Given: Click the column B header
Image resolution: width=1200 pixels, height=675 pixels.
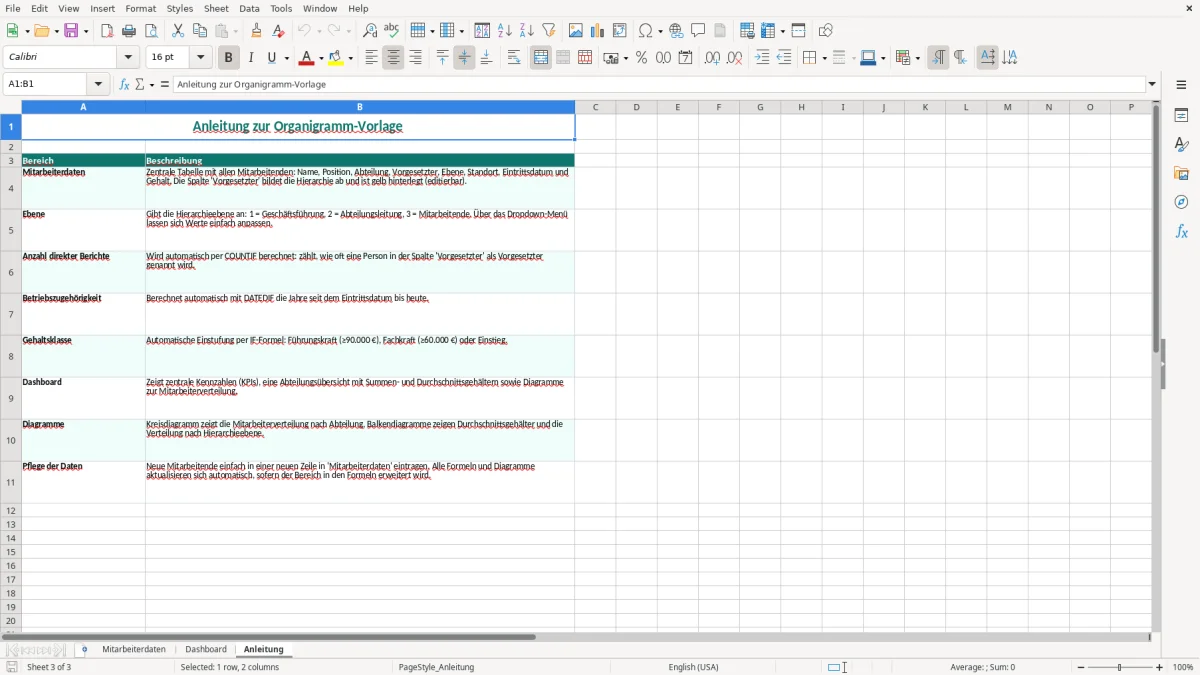Looking at the screenshot, I should point(360,107).
